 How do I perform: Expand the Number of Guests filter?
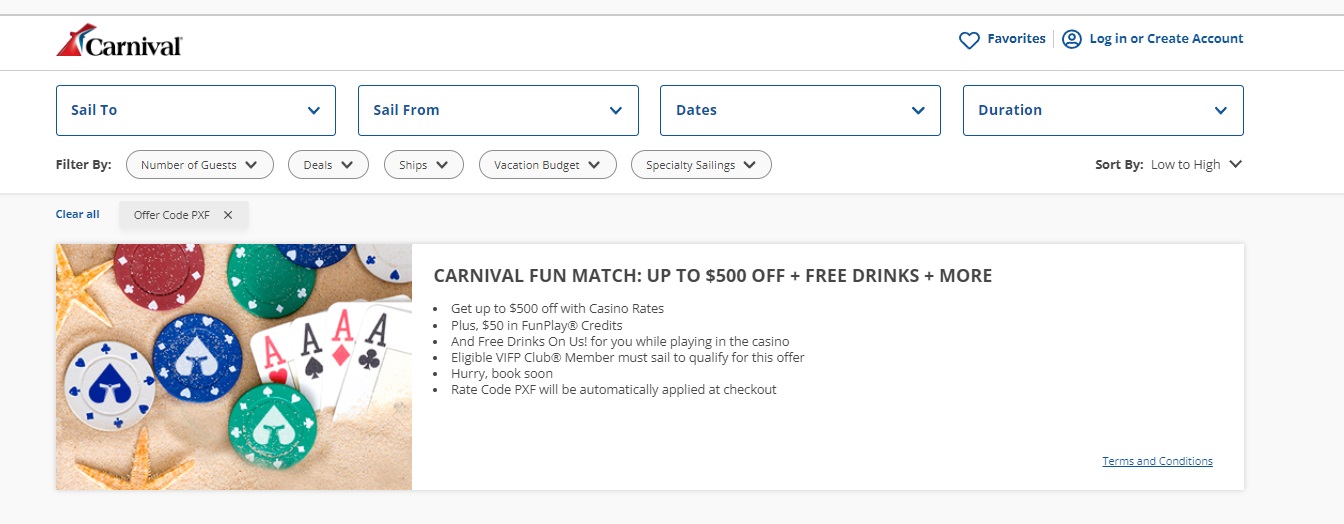pyautogui.click(x=200, y=165)
